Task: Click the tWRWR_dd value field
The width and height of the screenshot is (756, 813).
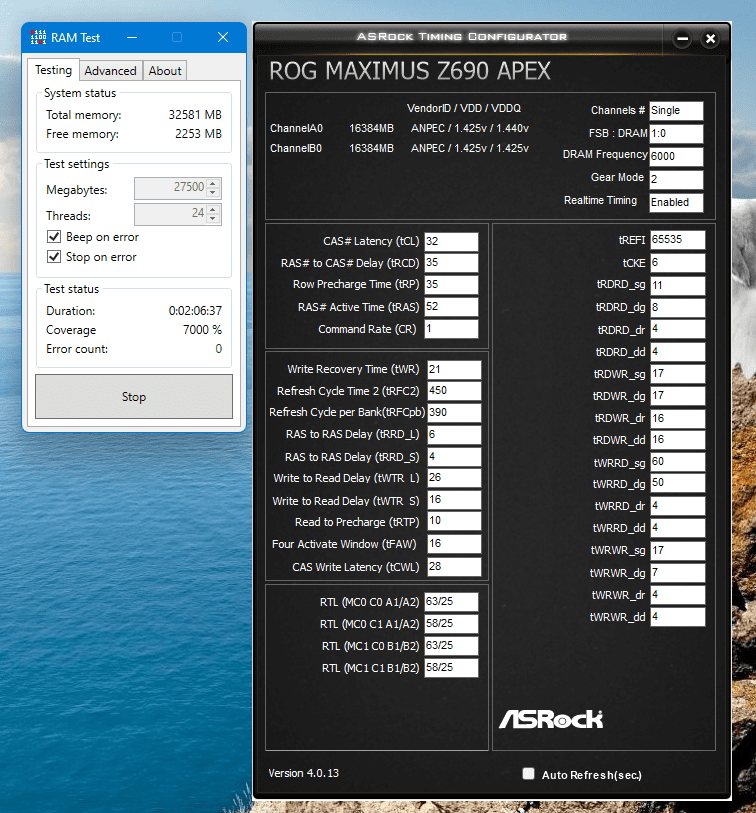Action: tap(678, 617)
